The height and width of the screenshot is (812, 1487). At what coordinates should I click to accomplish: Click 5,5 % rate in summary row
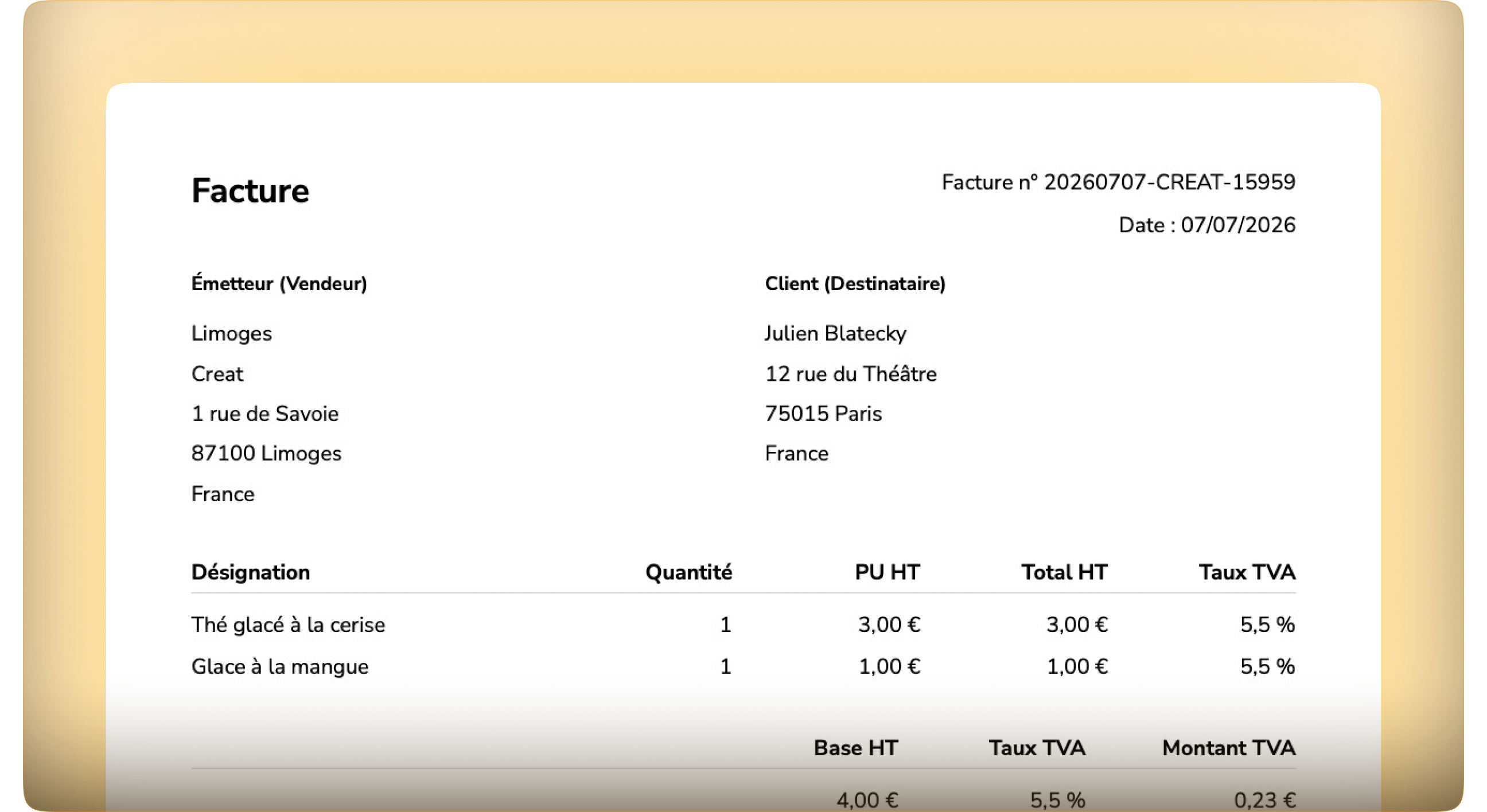coord(1057,801)
